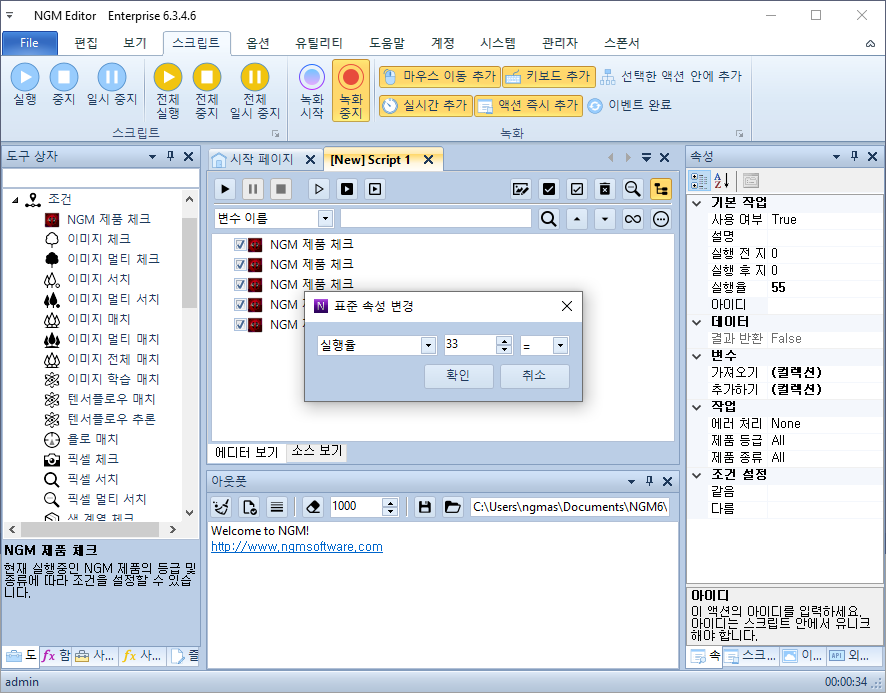This screenshot has height=693, width=886.
Task: Switch to 소스 보기 tab
Action: 317,451
